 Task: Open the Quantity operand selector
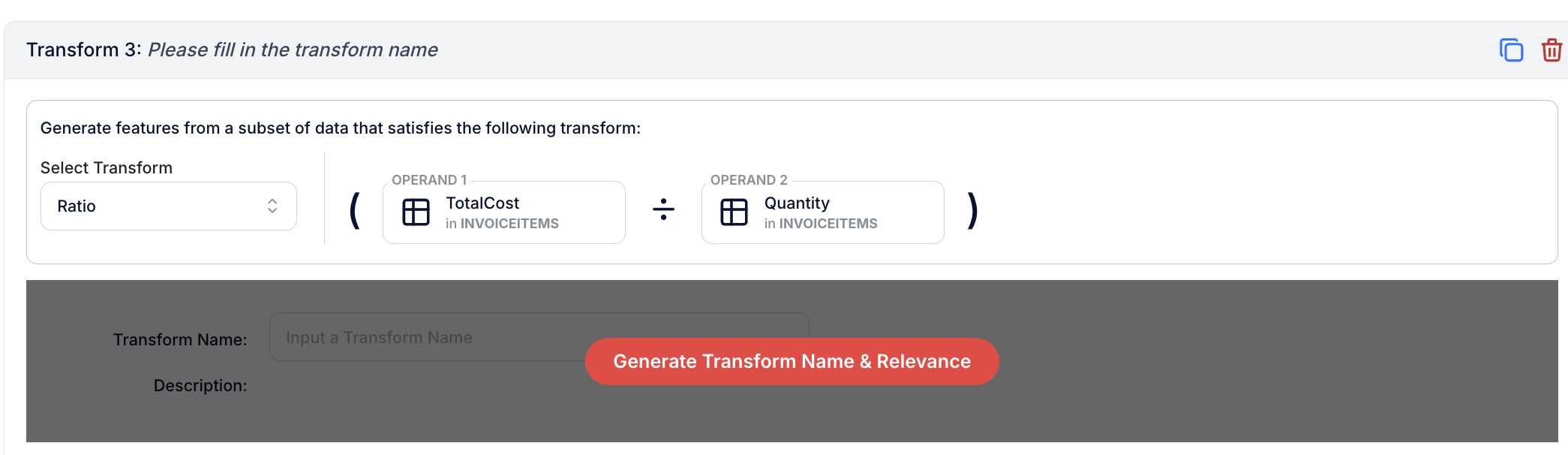click(x=823, y=212)
